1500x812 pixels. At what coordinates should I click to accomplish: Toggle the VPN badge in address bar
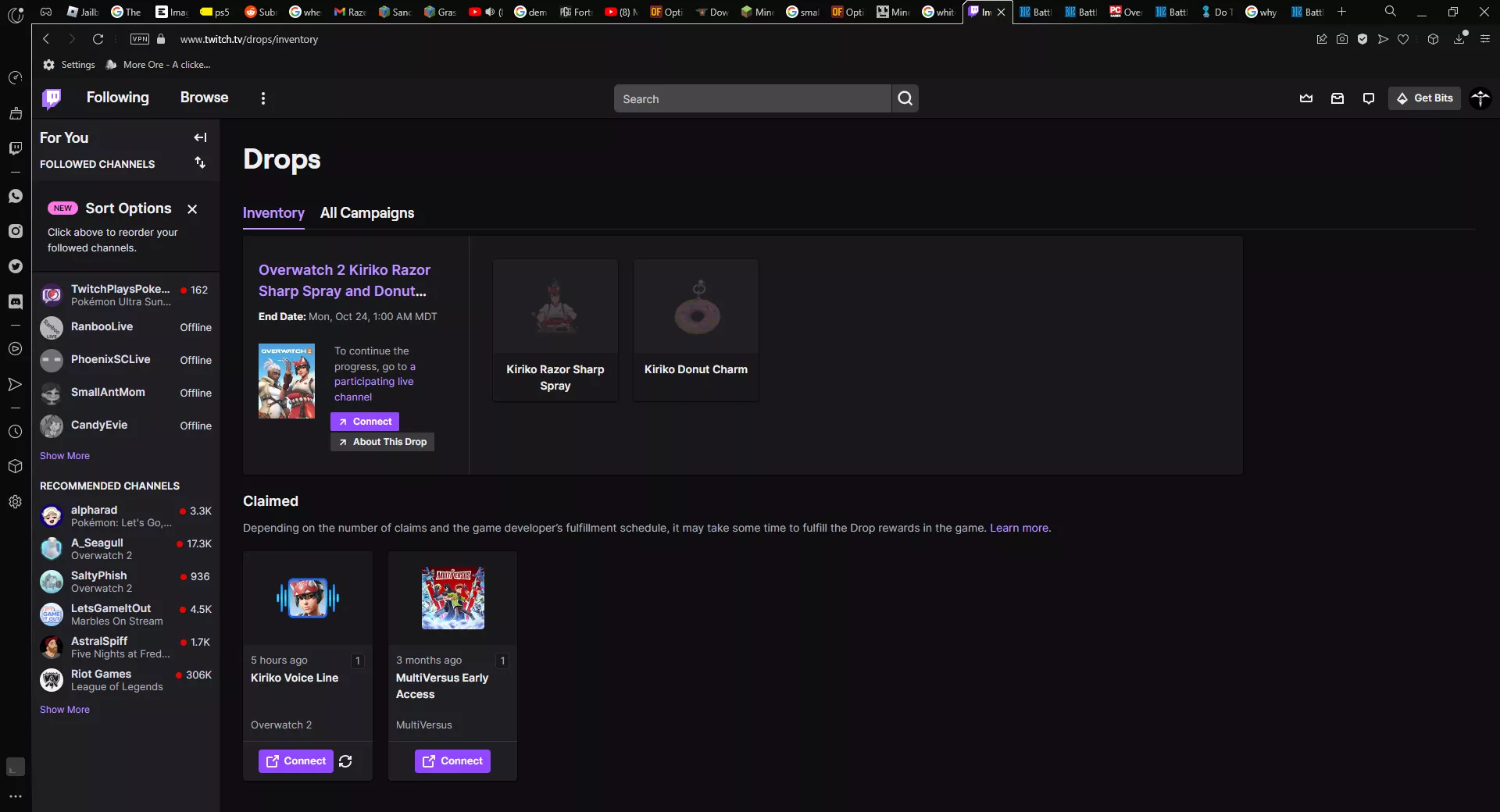pyautogui.click(x=139, y=39)
